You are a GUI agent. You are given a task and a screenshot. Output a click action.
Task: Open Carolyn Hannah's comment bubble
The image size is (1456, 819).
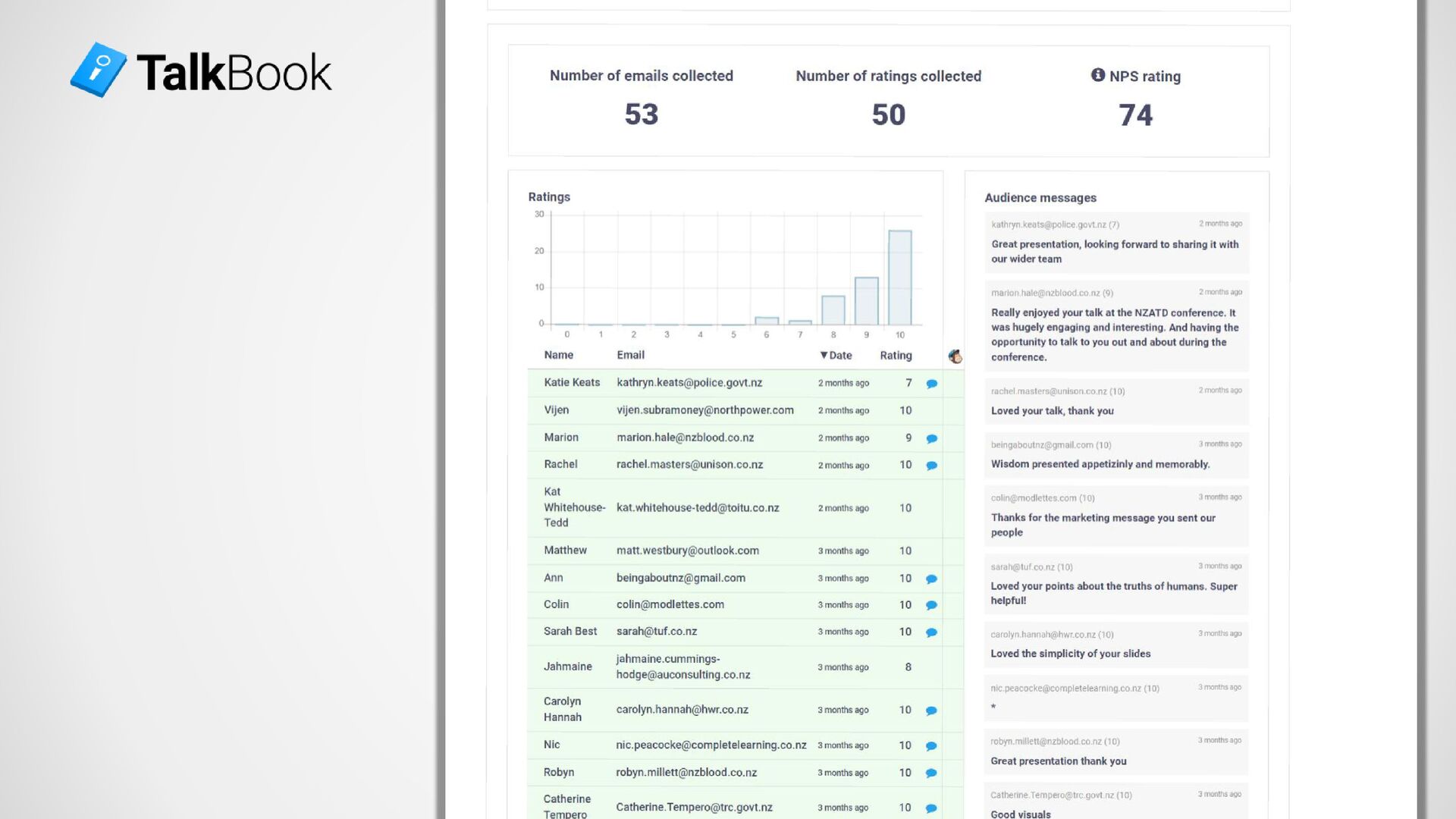click(x=932, y=711)
